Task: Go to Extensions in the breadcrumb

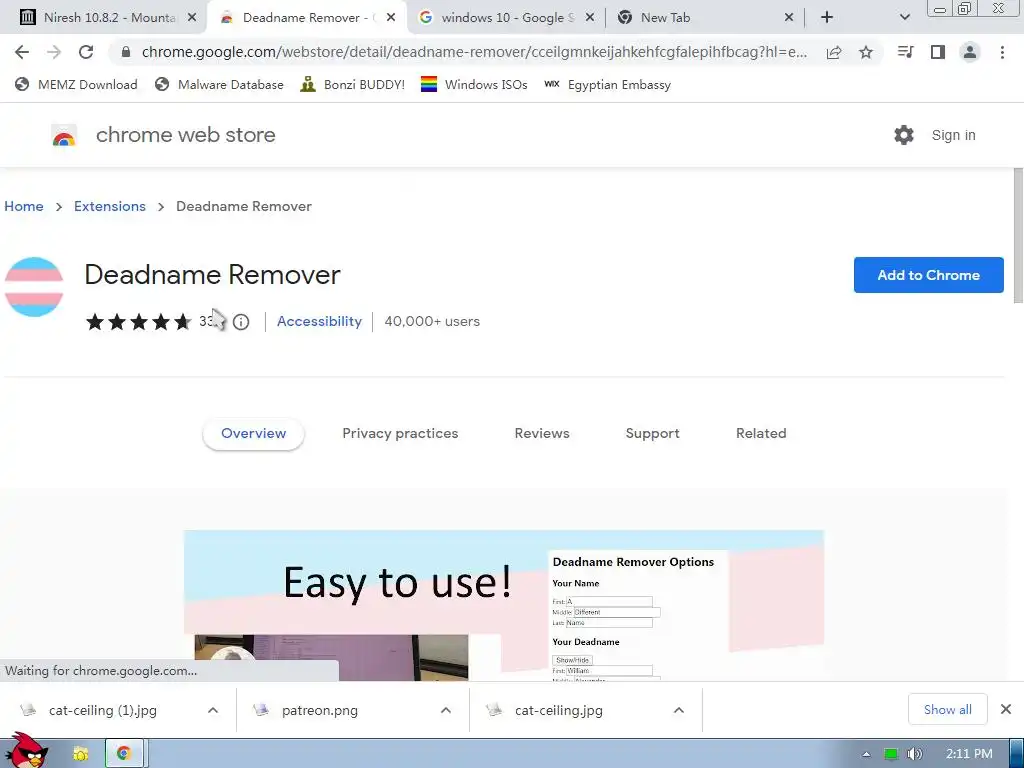Action: pos(110,206)
